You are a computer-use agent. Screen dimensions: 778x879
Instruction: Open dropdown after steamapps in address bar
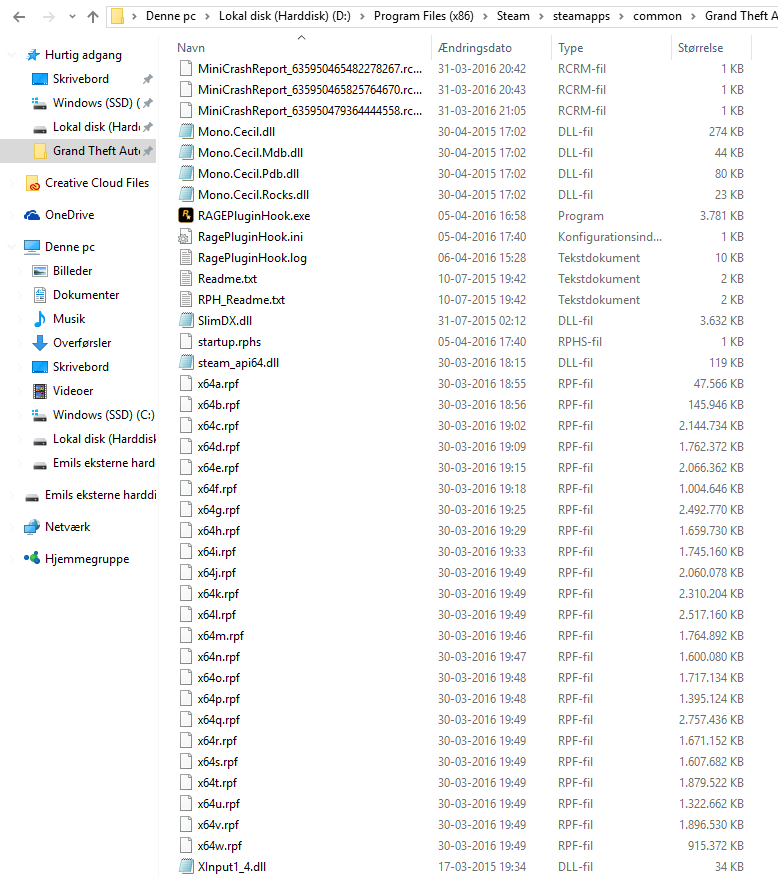(x=621, y=16)
